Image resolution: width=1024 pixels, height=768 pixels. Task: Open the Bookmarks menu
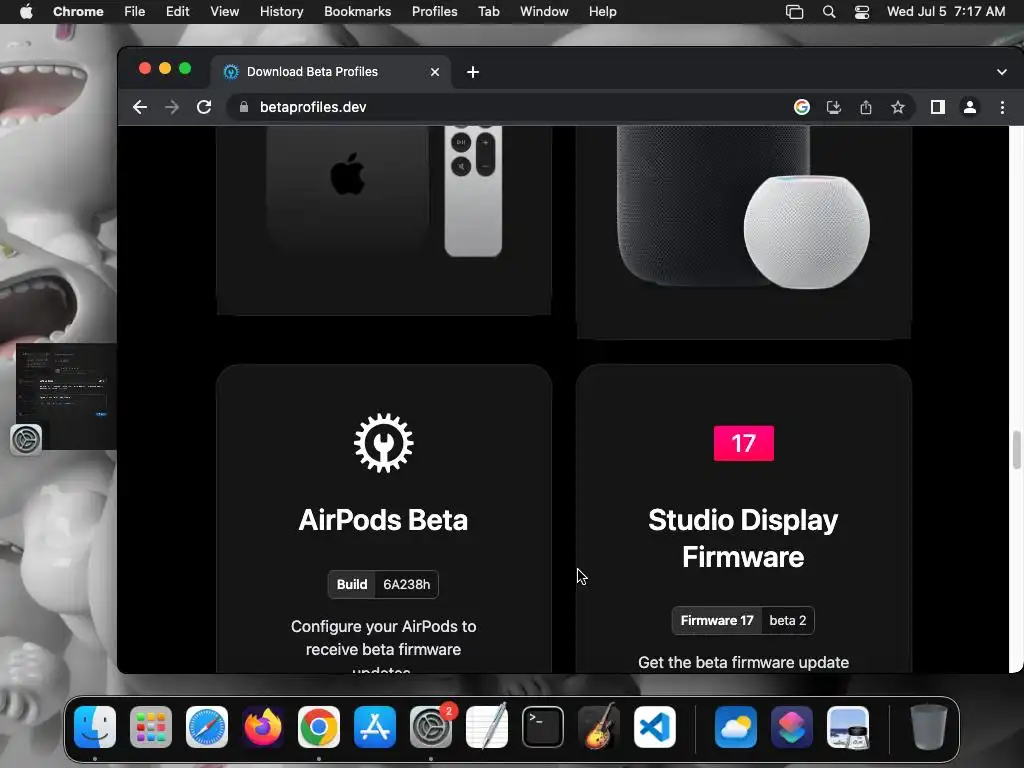[357, 12]
